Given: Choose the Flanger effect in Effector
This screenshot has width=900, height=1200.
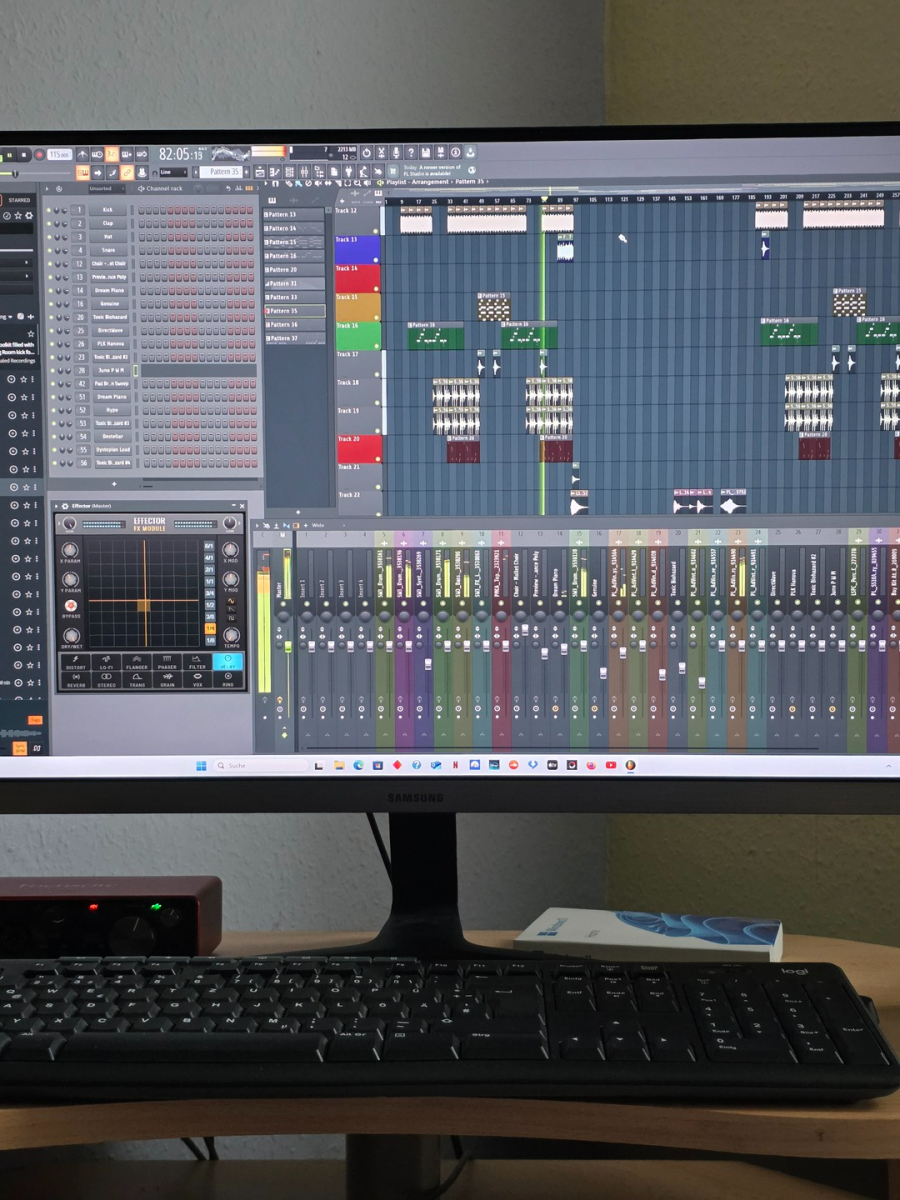Looking at the screenshot, I should pyautogui.click(x=137, y=662).
